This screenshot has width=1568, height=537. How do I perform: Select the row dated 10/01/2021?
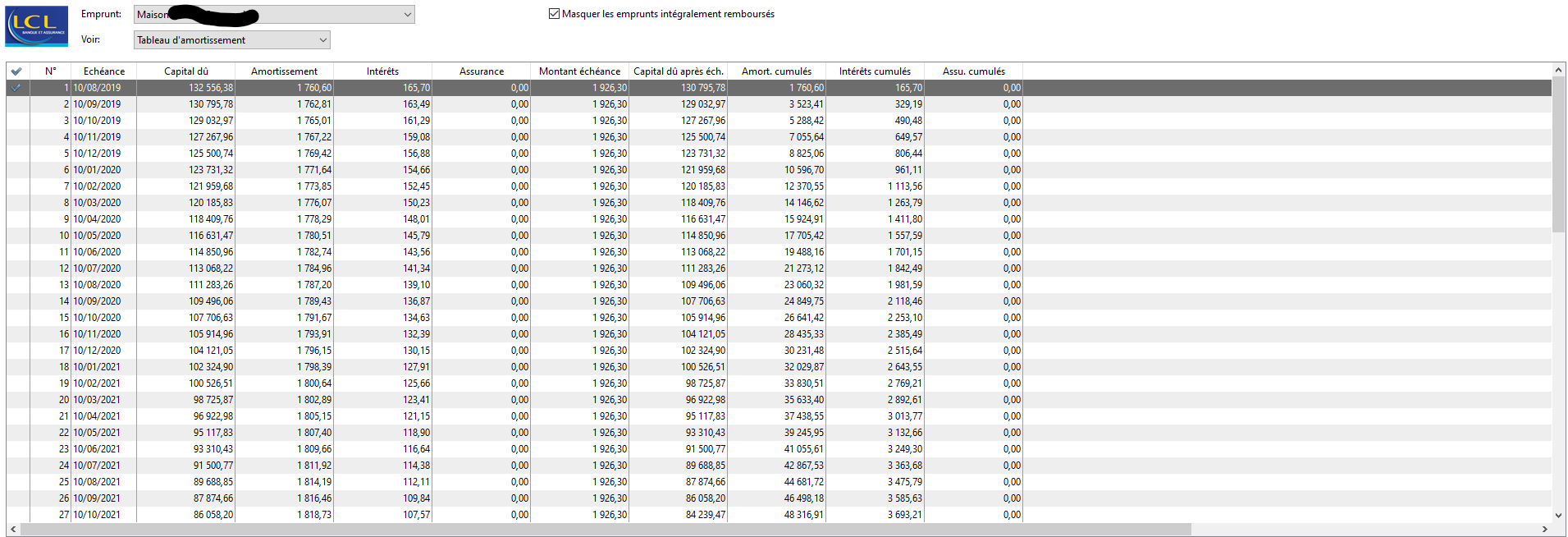coord(779,367)
